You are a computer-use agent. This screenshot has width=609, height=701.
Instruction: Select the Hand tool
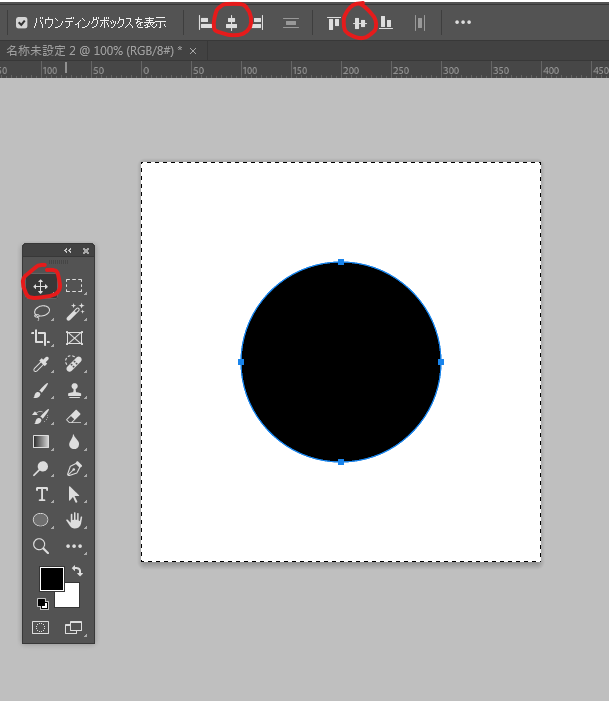[x=74, y=520]
